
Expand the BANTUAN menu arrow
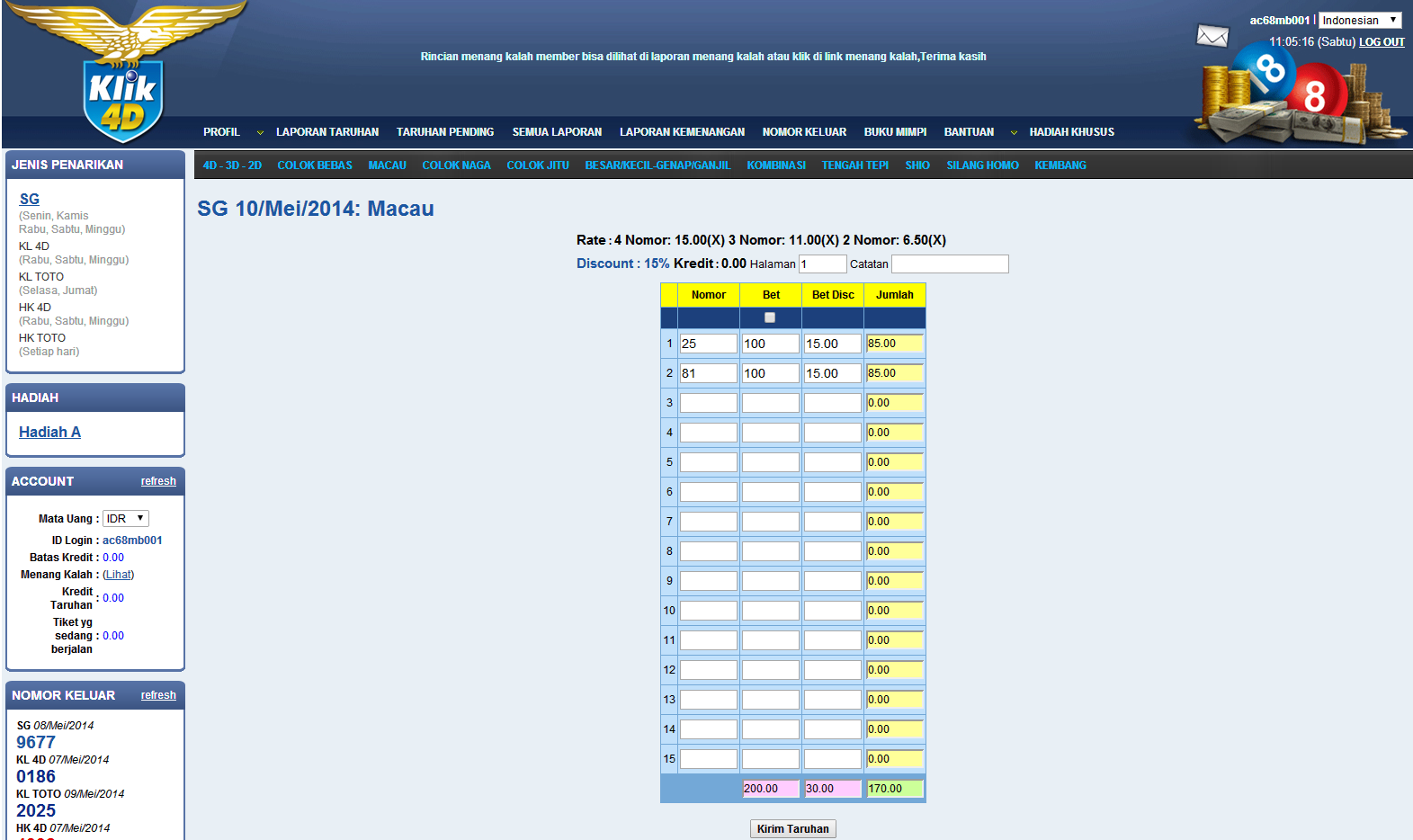[x=1014, y=133]
